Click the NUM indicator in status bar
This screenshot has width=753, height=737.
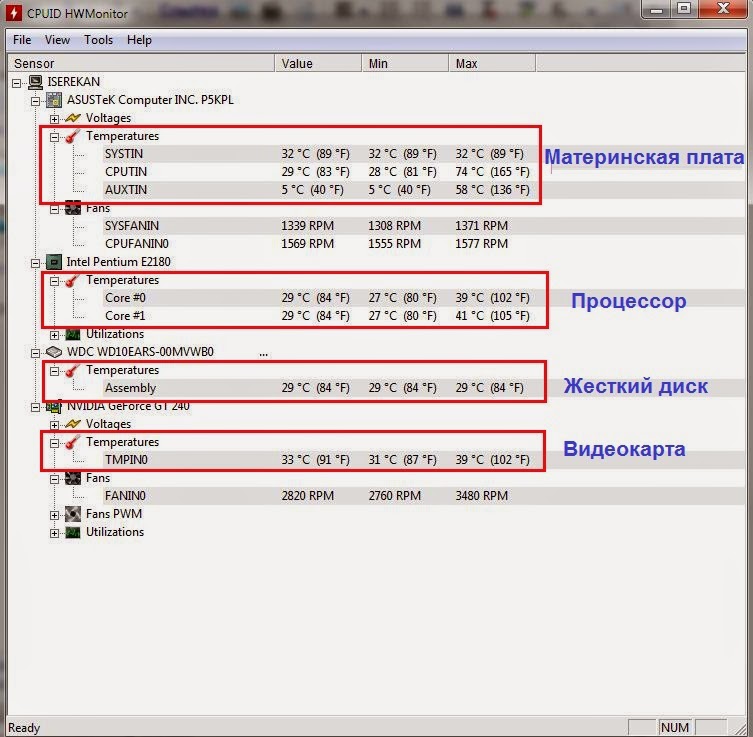pos(675,727)
